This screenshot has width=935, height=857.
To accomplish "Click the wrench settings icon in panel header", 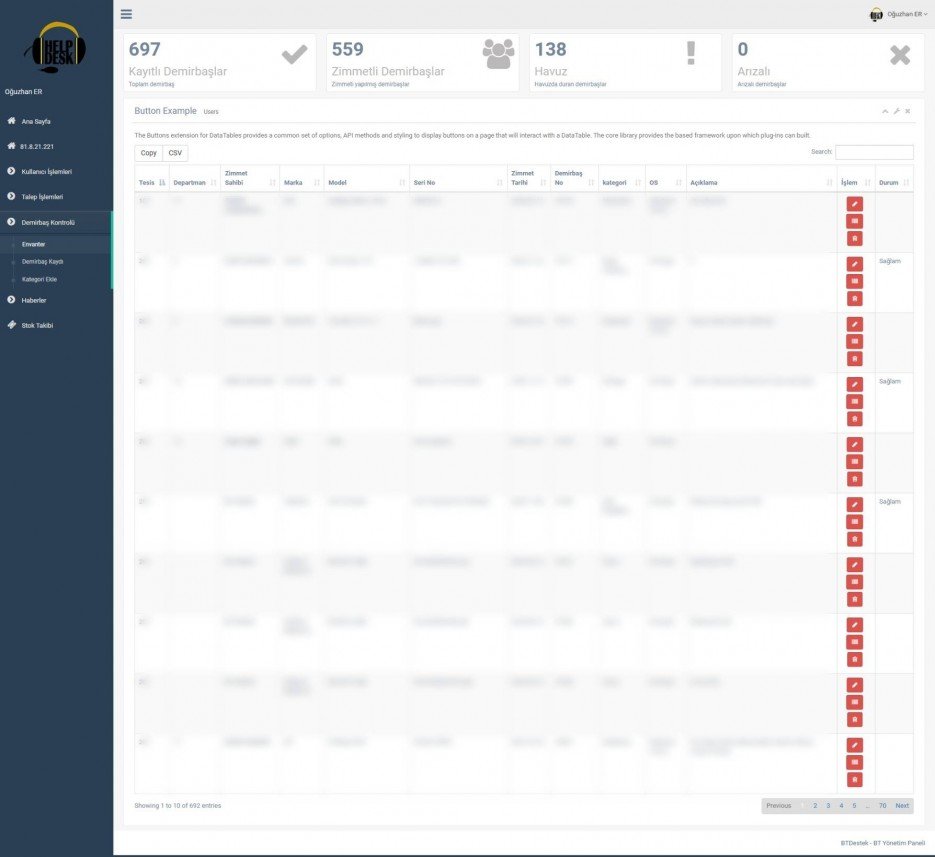I will point(896,111).
